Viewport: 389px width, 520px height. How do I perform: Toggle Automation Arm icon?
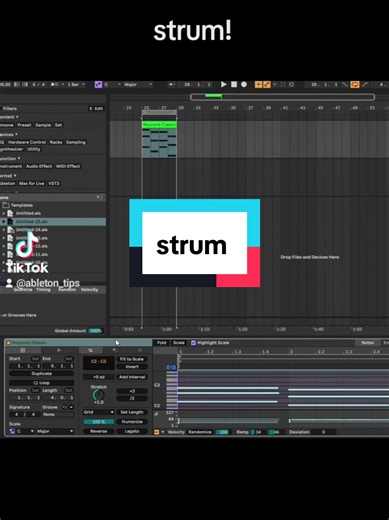coord(267,85)
